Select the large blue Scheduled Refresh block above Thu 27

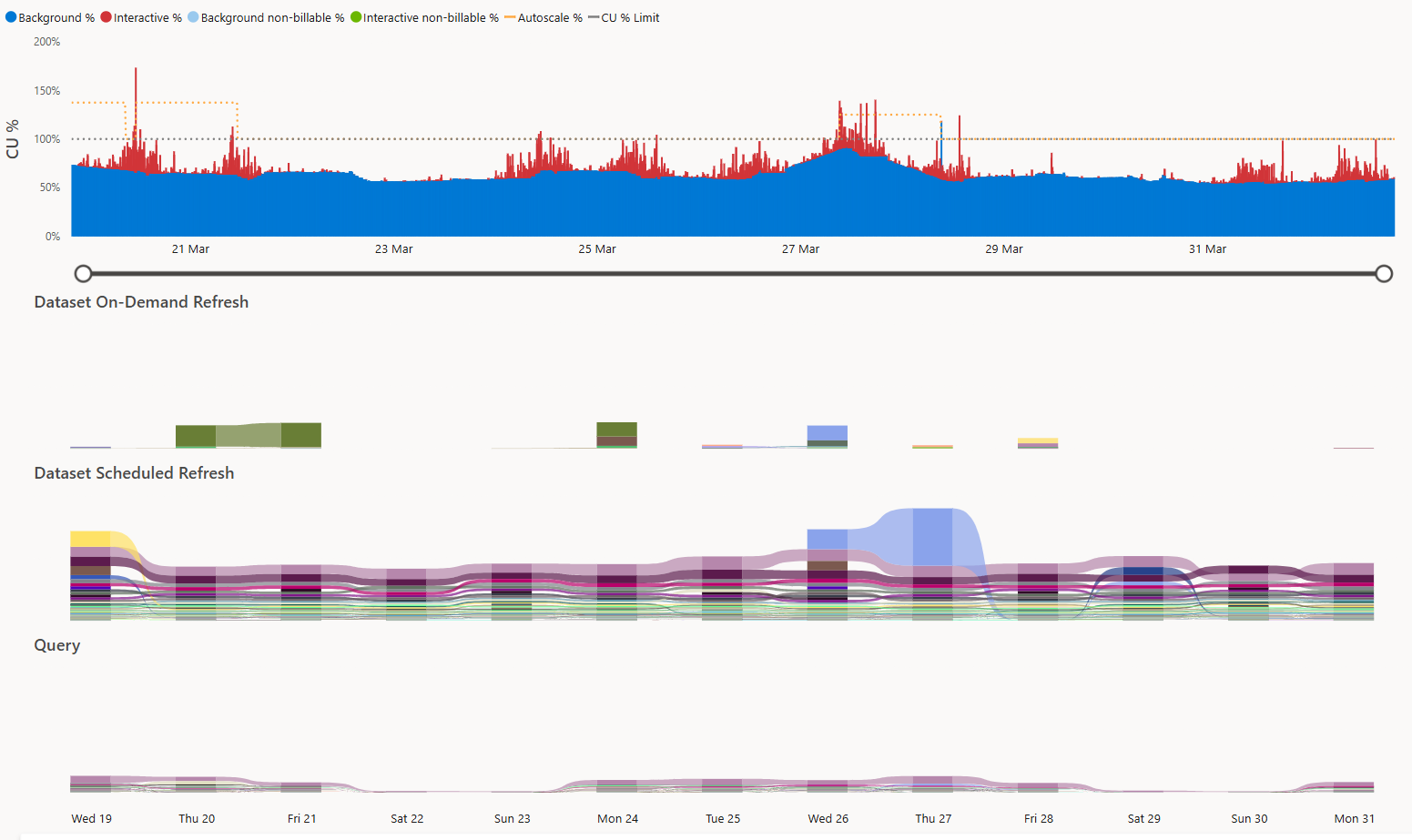[932, 535]
